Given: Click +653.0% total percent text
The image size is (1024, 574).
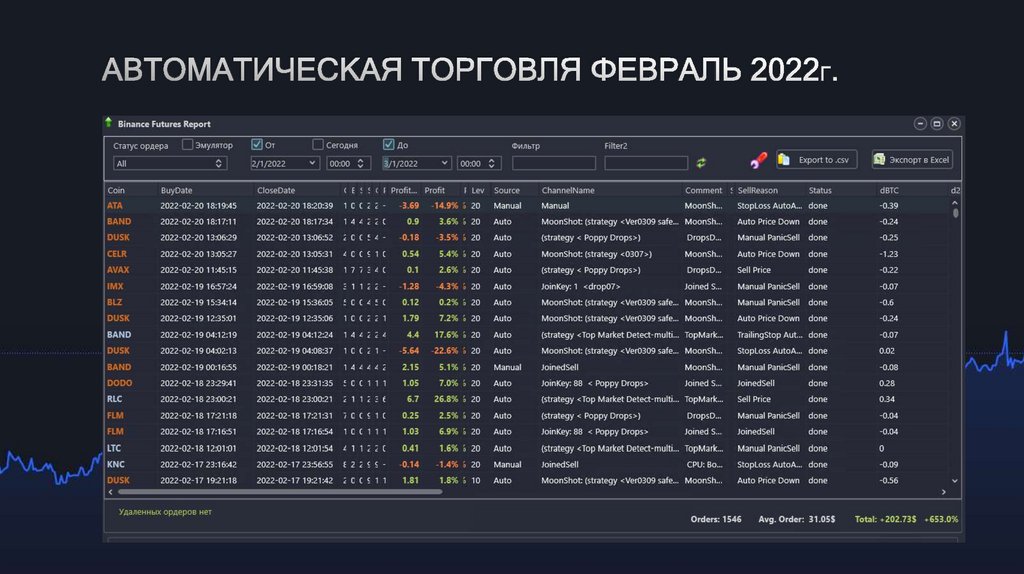Looking at the screenshot, I should point(941,519).
